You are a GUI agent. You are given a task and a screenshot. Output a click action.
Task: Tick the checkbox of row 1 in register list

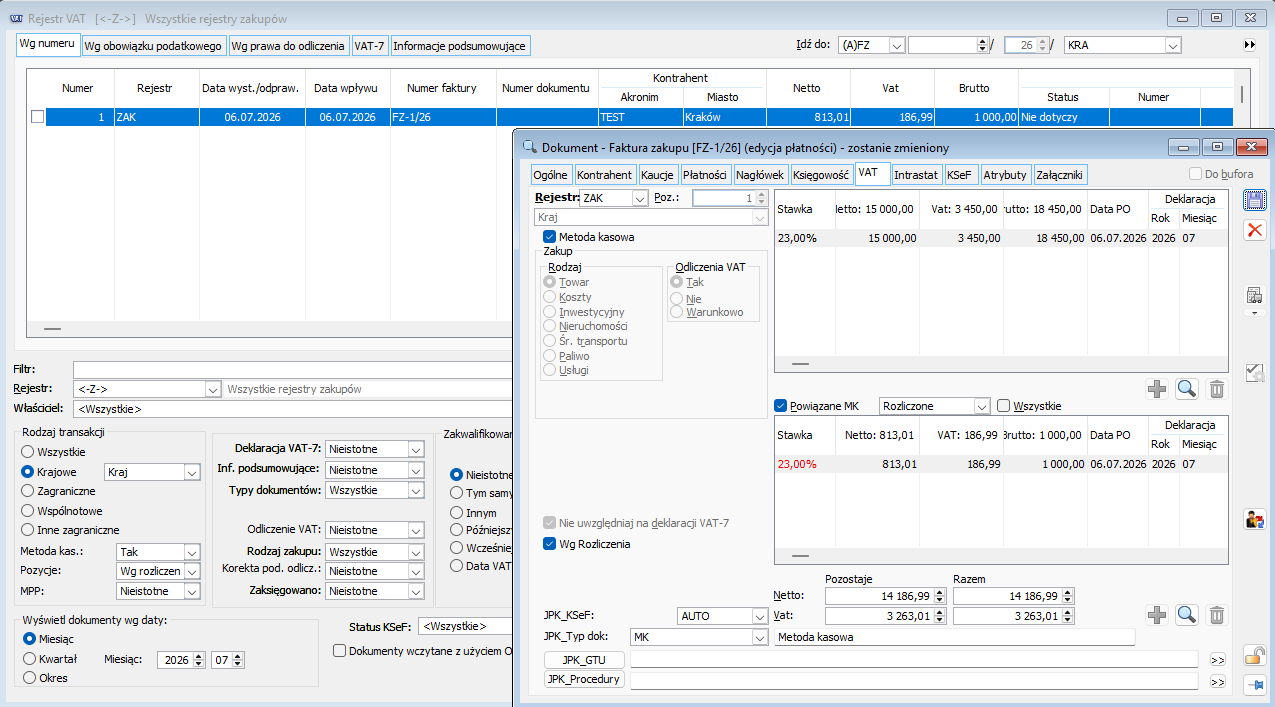[x=37, y=117]
